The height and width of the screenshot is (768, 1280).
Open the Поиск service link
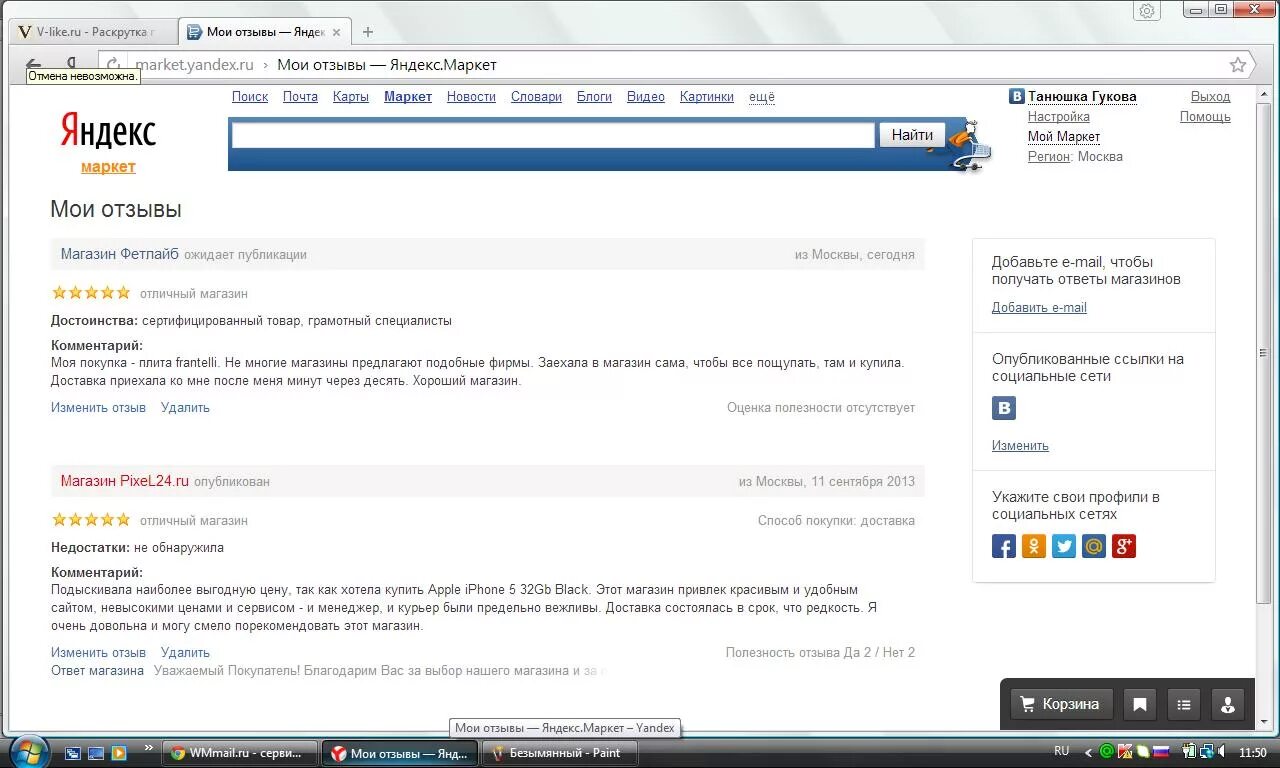click(x=250, y=97)
